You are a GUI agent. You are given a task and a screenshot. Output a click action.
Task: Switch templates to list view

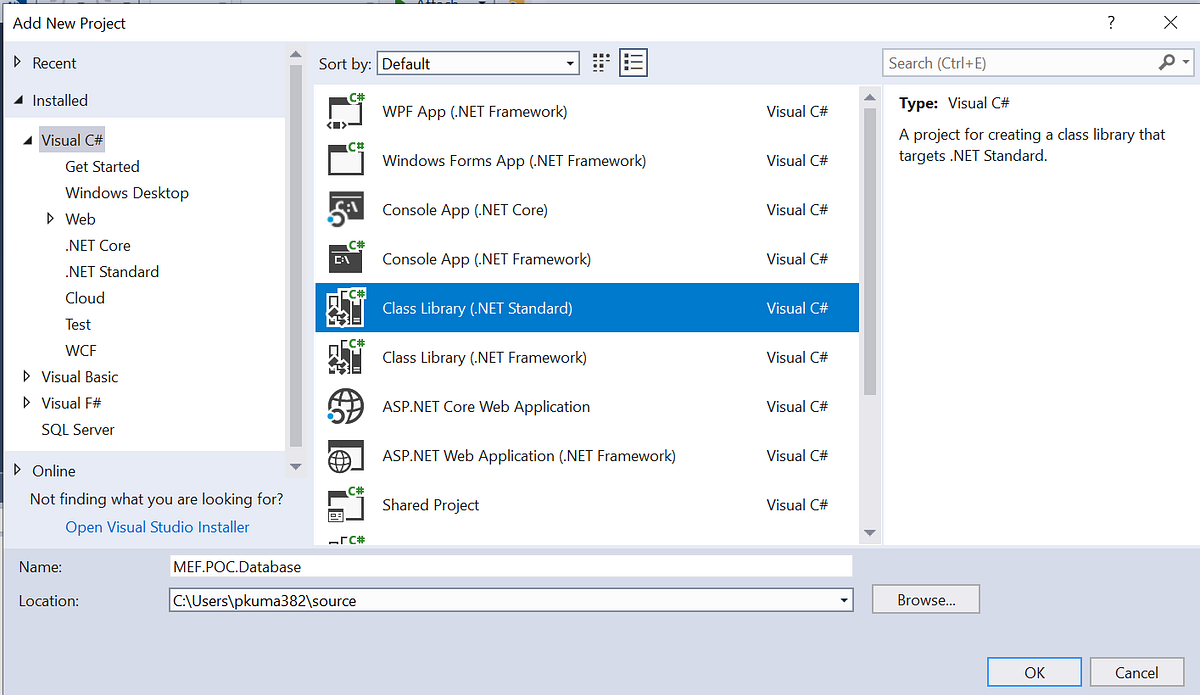pyautogui.click(x=632, y=61)
